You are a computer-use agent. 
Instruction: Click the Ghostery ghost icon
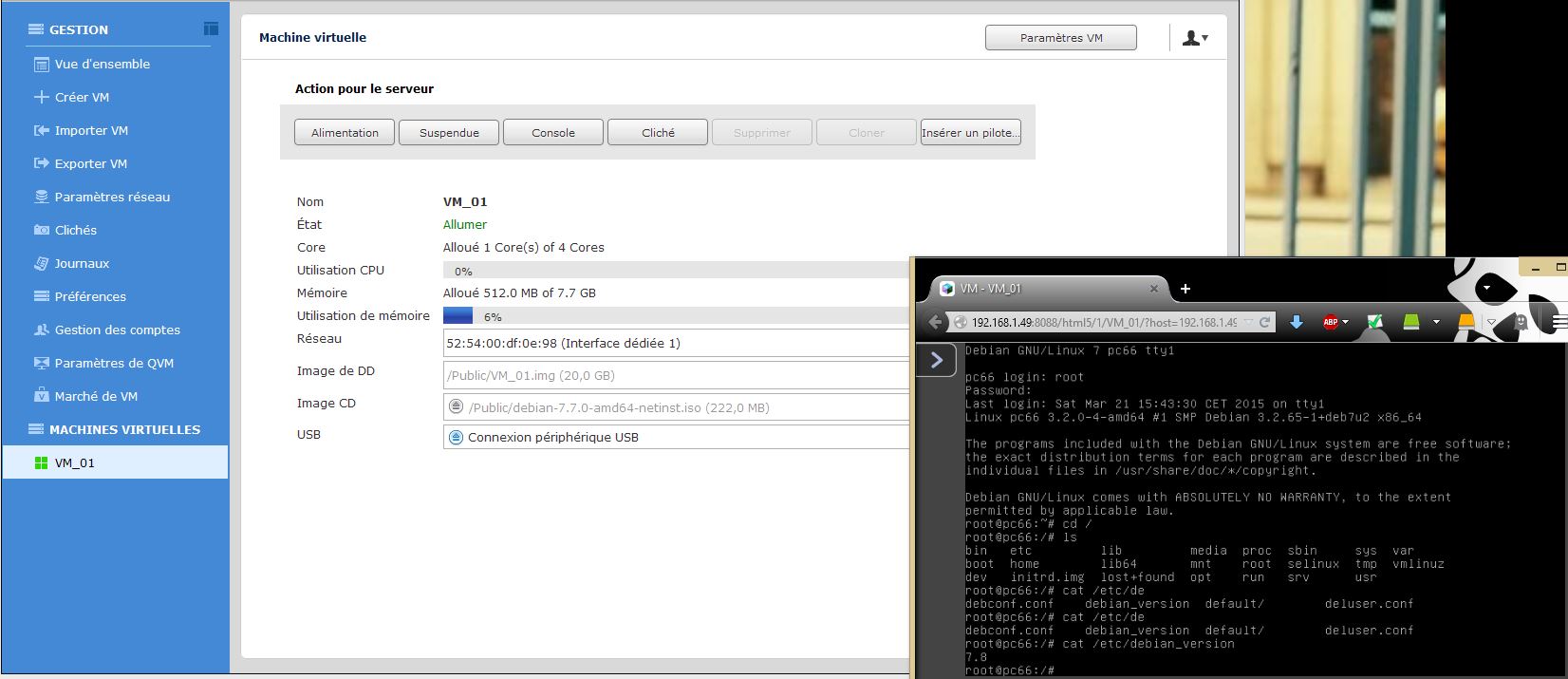point(1521,323)
